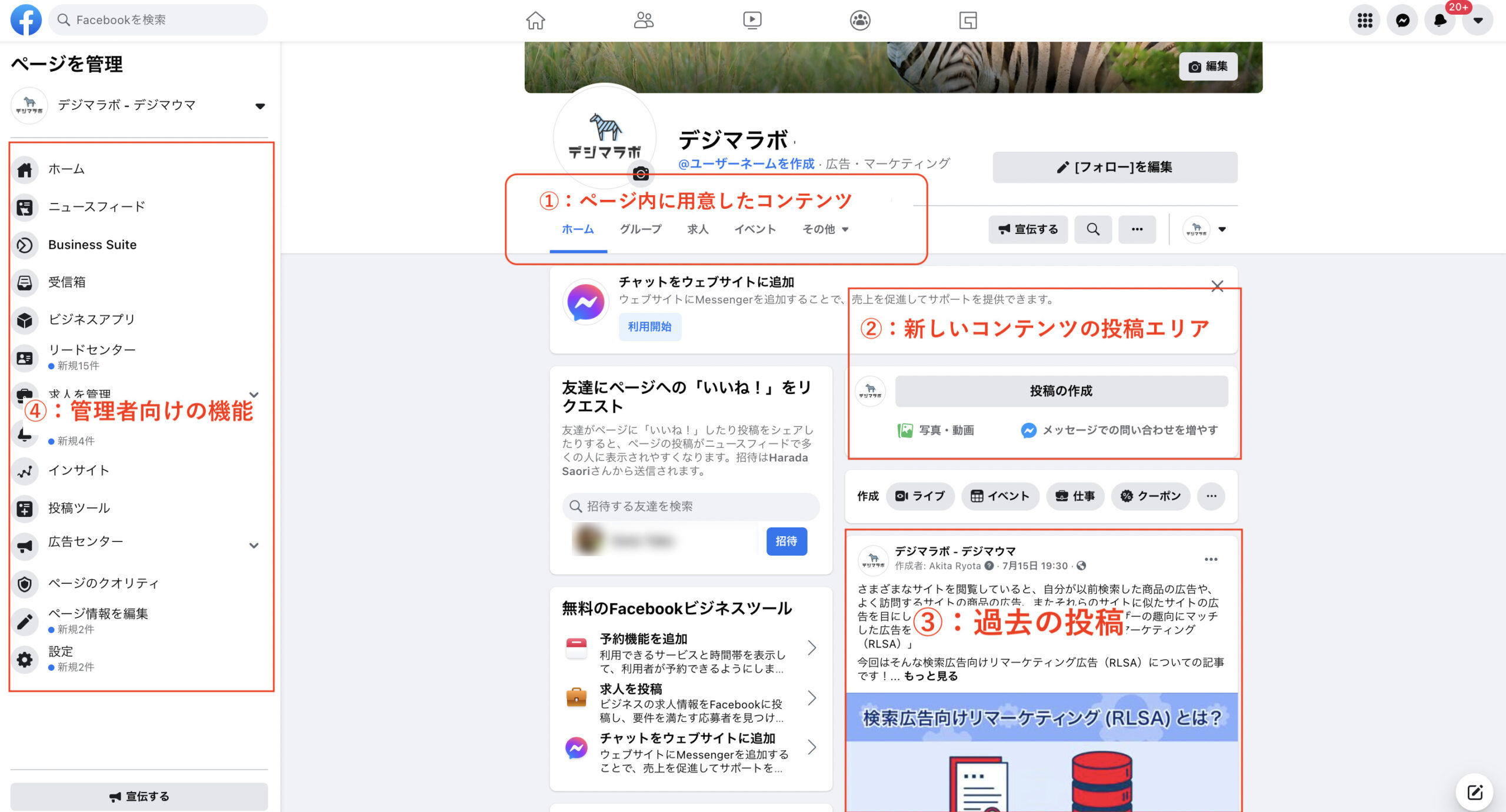Screen dimensions: 1506x812
Task: Open ページ情報を編集 in the sidebar
Action: point(139,621)
